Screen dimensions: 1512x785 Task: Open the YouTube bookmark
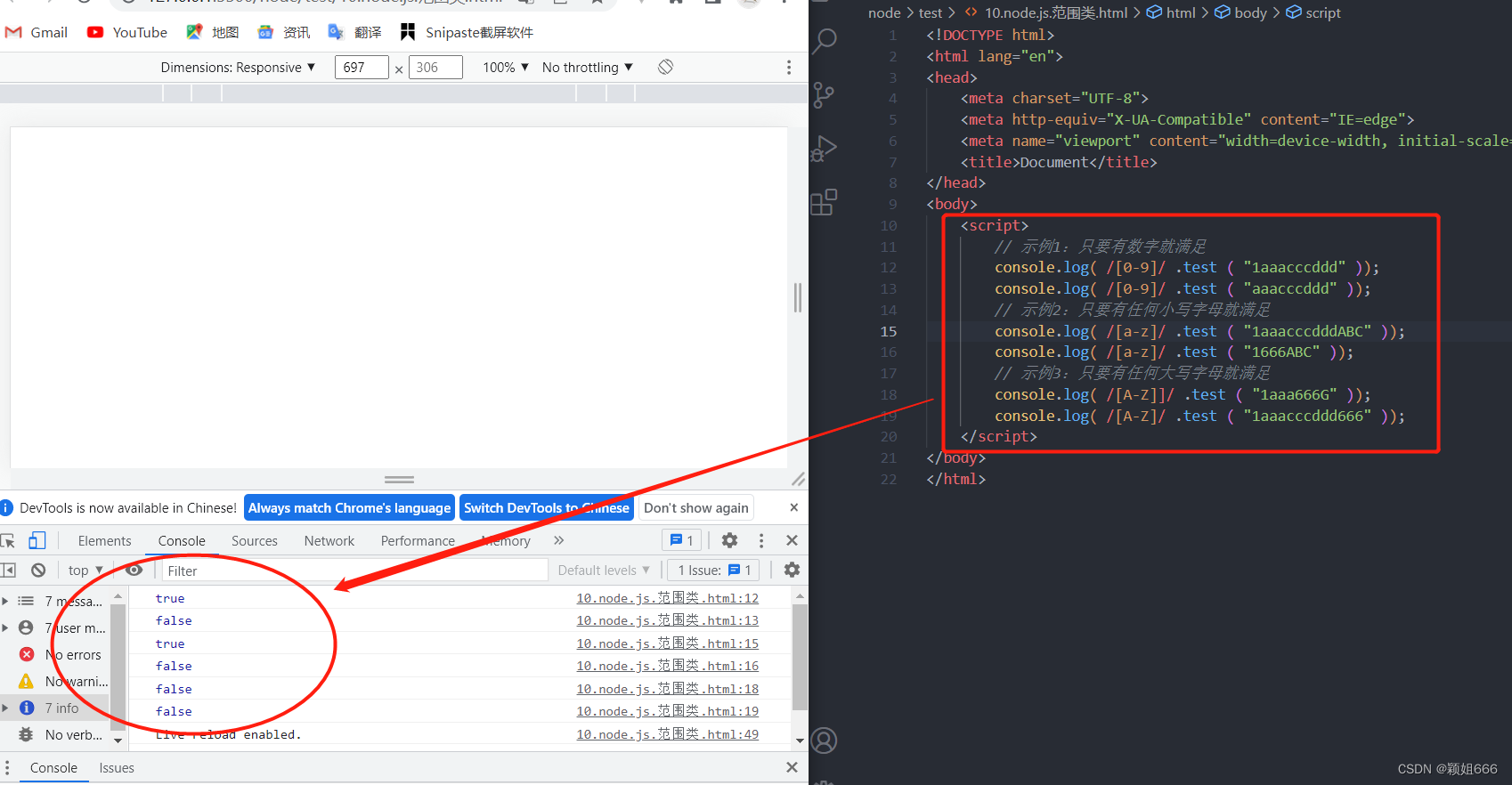[126, 32]
